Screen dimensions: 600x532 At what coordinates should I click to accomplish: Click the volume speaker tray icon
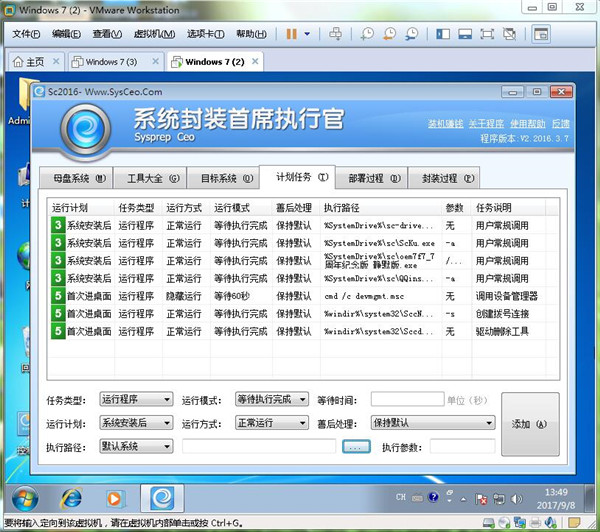(x=516, y=499)
